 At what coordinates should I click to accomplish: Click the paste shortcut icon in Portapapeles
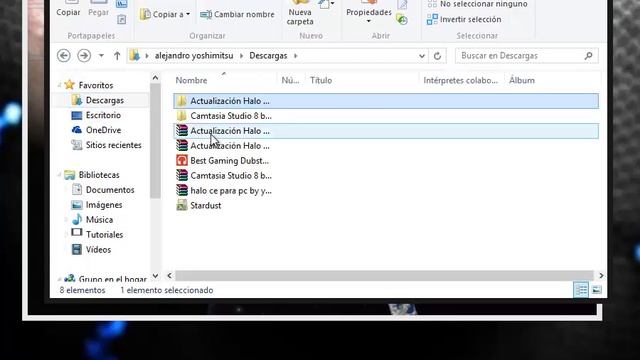122,19
